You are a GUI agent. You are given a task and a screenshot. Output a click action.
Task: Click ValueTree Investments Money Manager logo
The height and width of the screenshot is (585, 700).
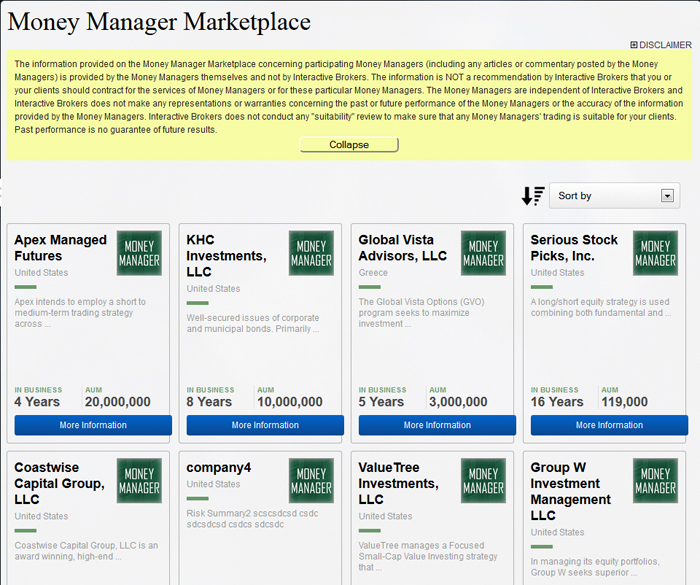[483, 481]
